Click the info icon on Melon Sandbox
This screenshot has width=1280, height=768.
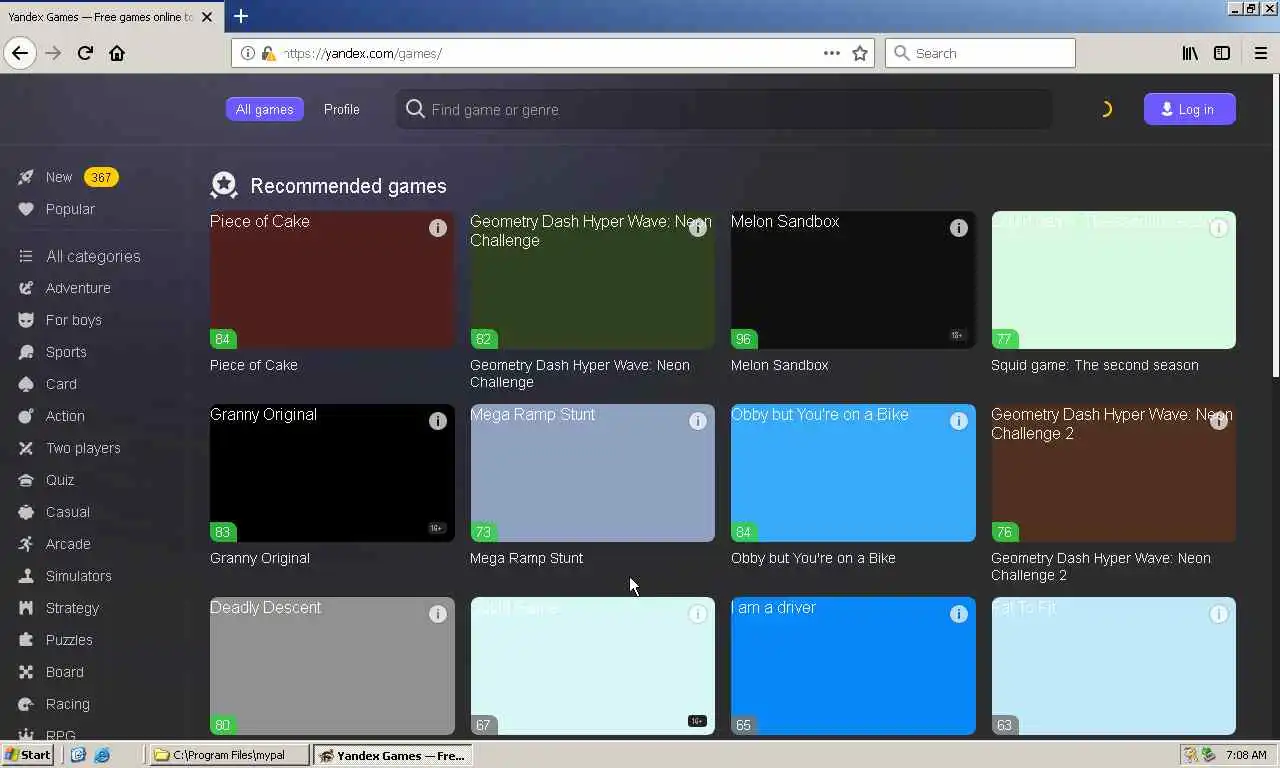[x=959, y=228]
